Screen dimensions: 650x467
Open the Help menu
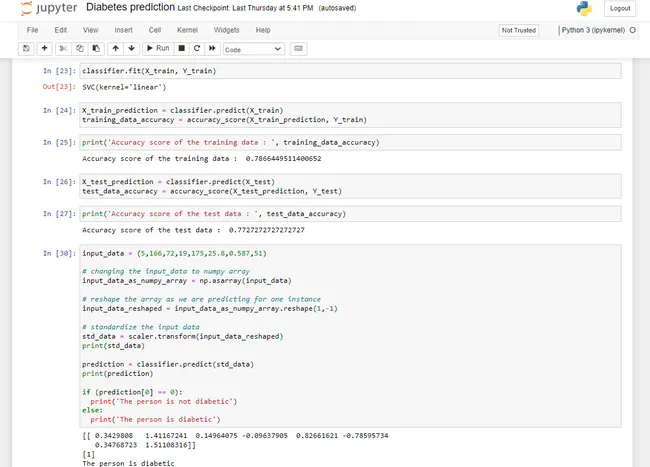pyautogui.click(x=263, y=30)
